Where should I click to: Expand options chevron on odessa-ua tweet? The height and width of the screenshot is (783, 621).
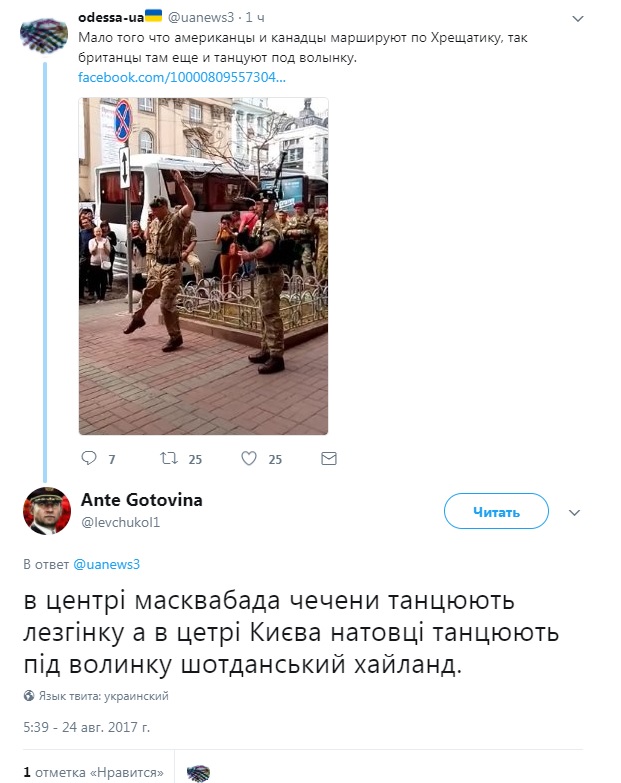pos(578,19)
